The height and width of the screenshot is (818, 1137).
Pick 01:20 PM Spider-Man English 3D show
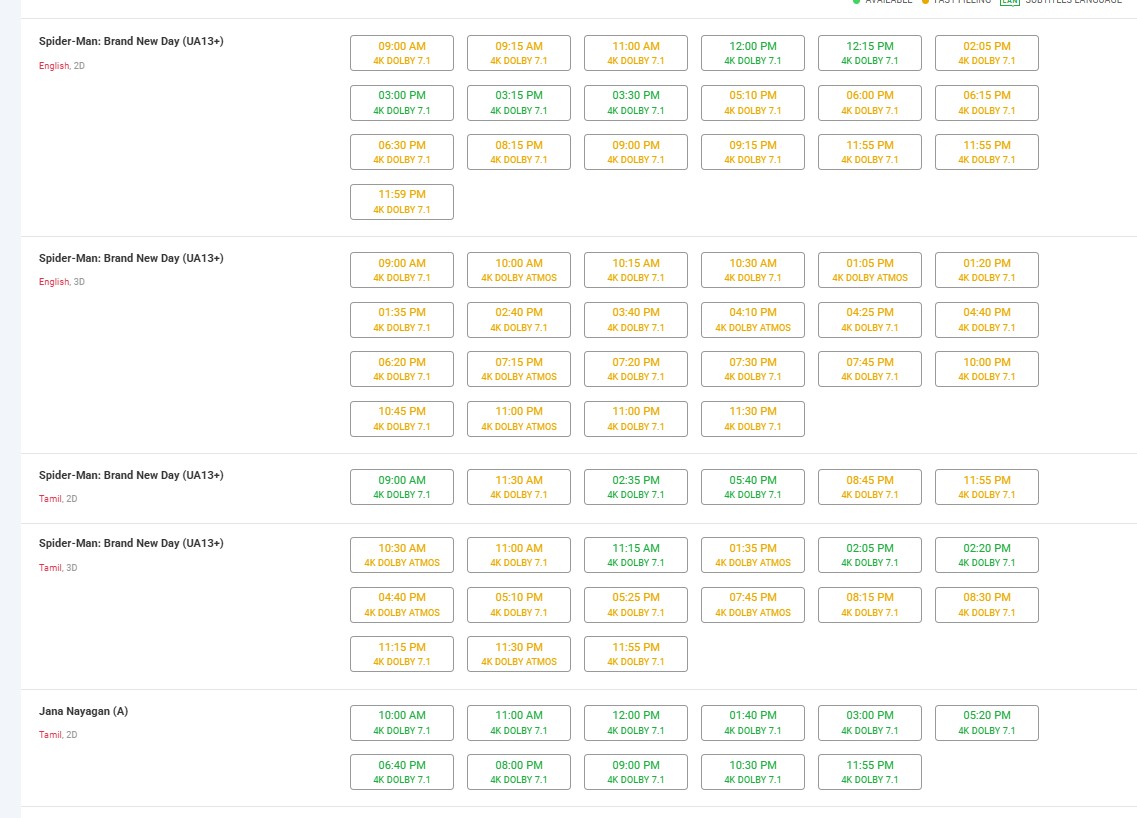coord(986,270)
